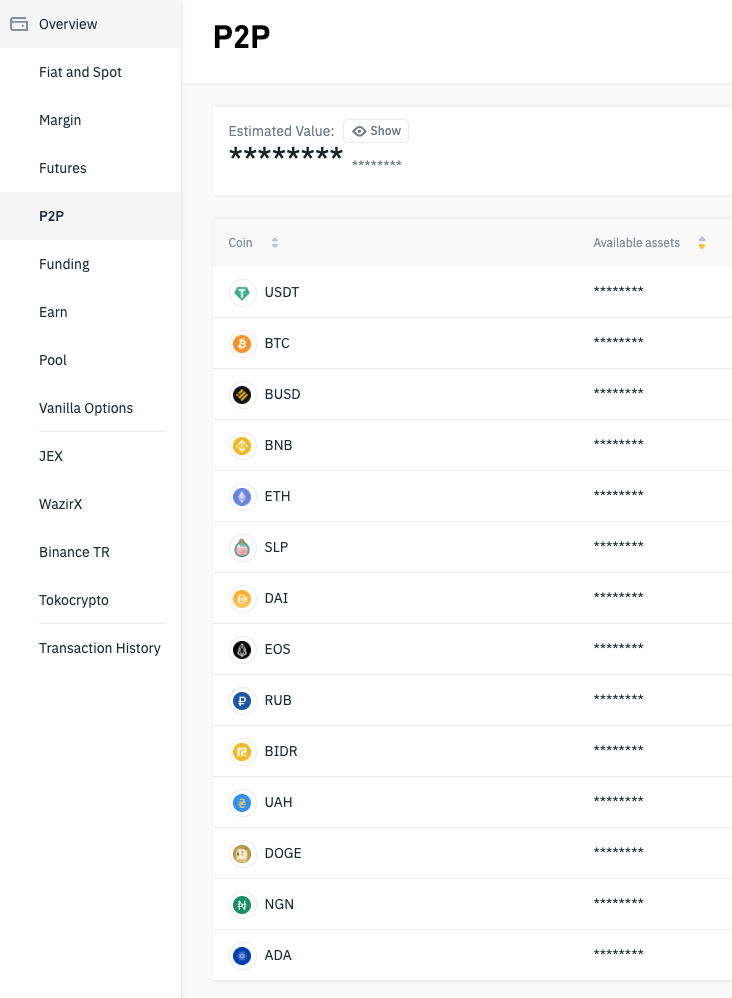732x998 pixels.
Task: Click the hidden ETH available balance
Action: pyautogui.click(x=618, y=493)
